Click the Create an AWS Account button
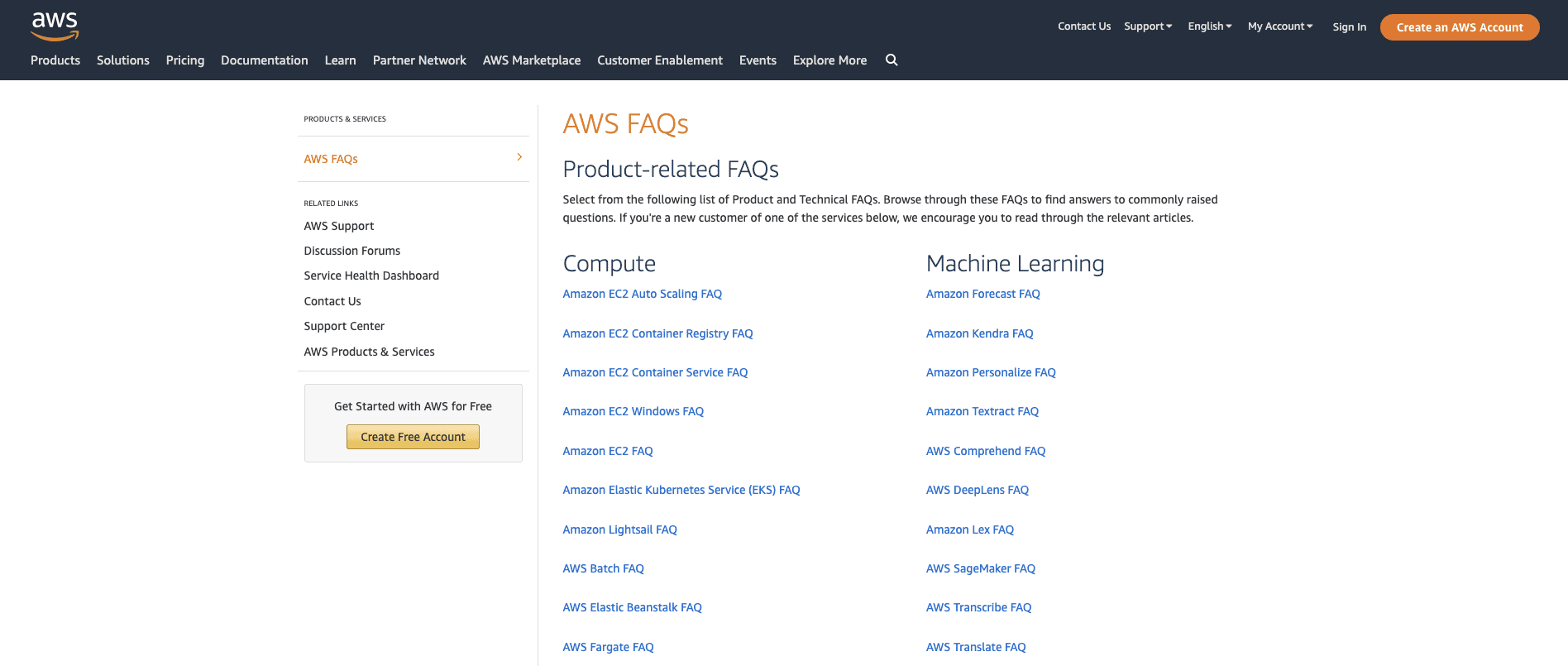 pos(1459,26)
